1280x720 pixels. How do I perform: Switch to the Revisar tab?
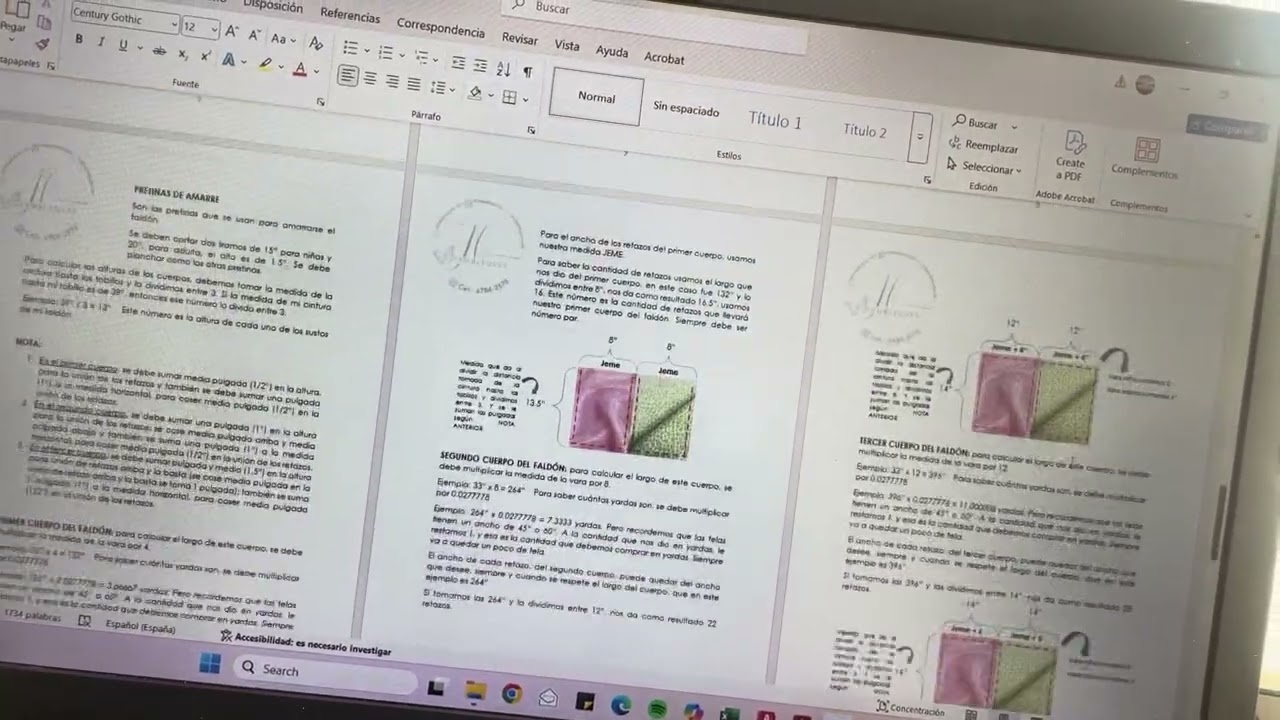[x=520, y=38]
